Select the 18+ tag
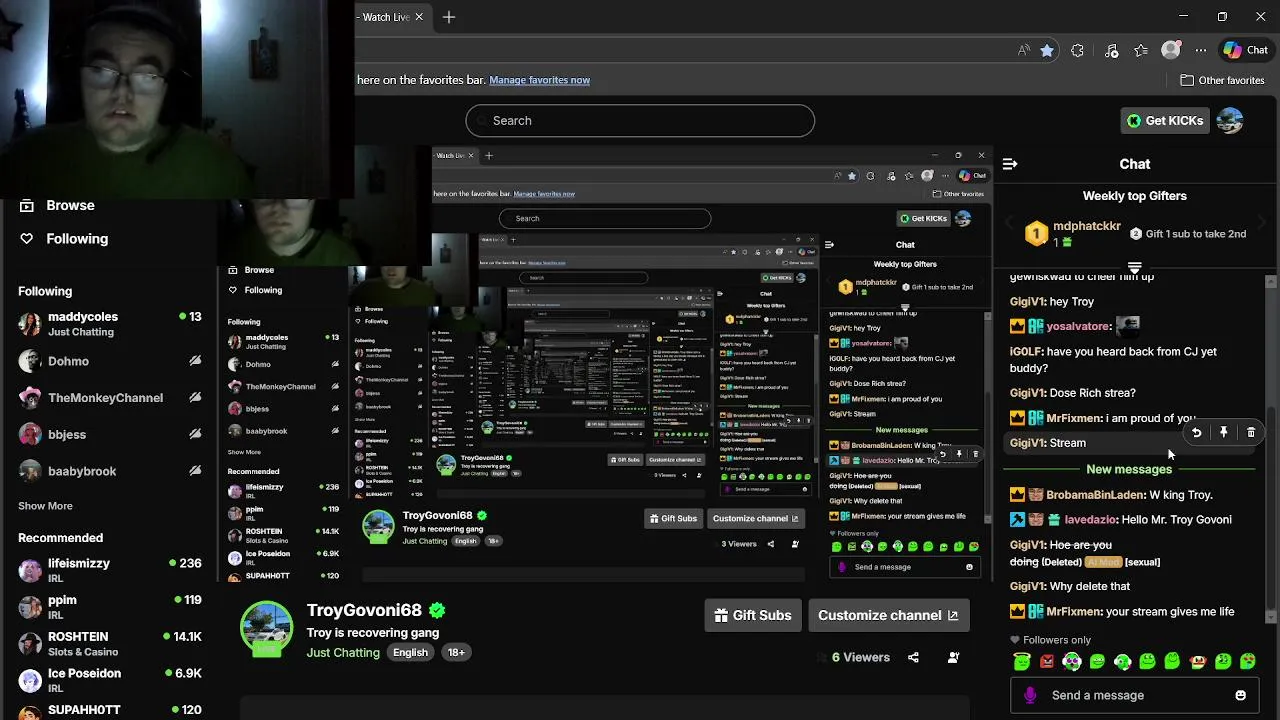The width and height of the screenshot is (1280, 720). (456, 652)
